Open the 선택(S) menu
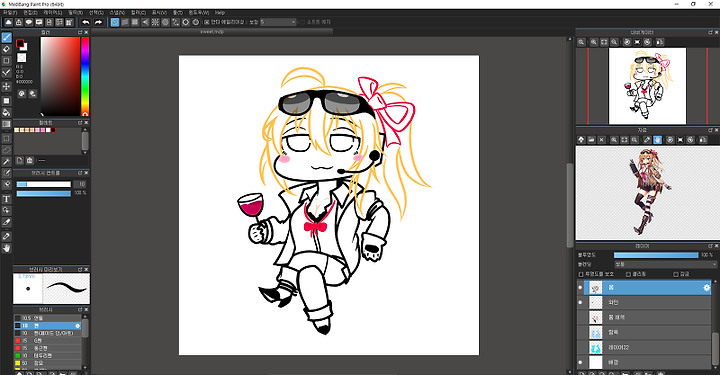This screenshot has height=375, width=720. coord(96,13)
